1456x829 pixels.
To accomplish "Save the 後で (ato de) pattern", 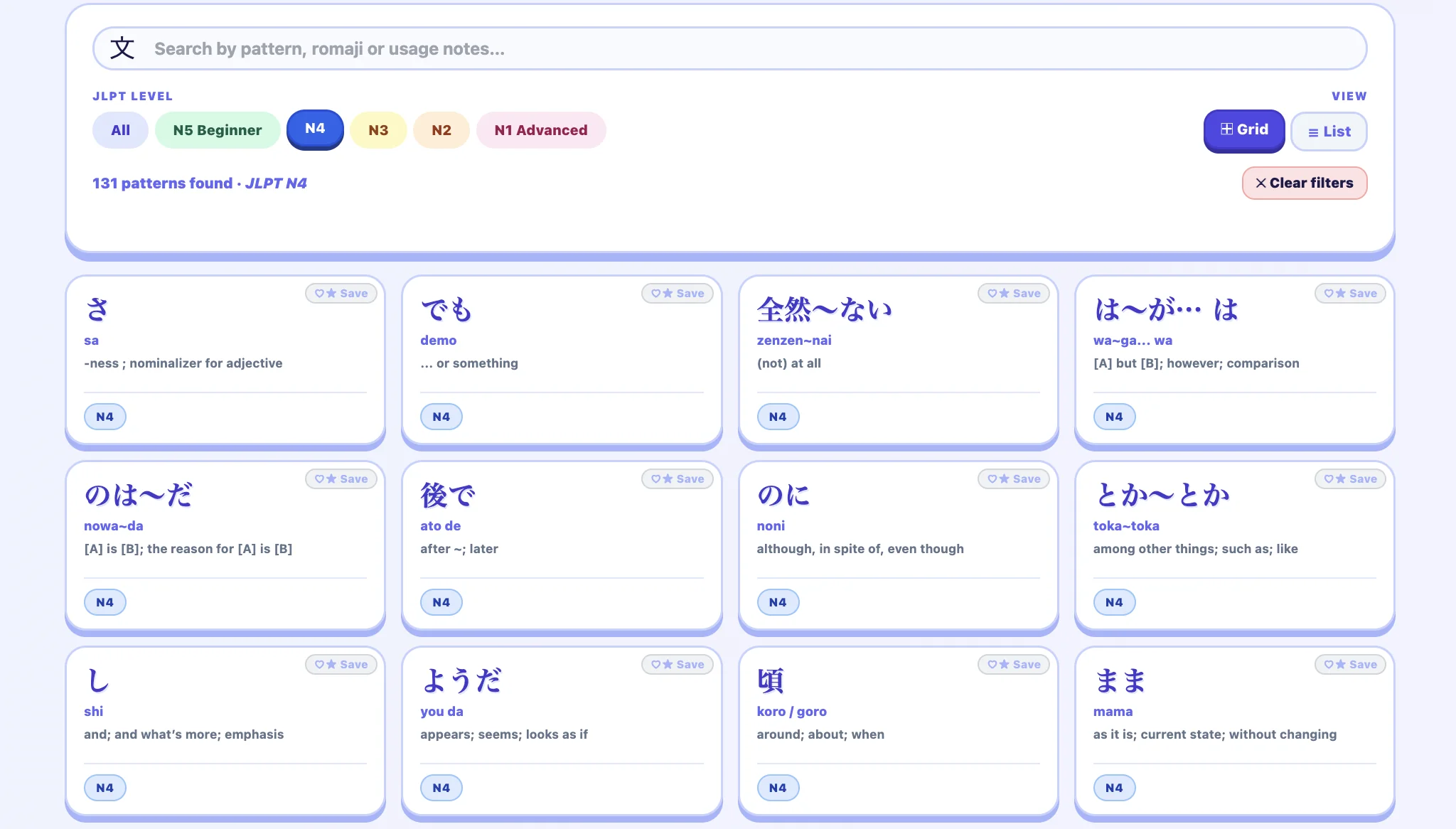I will [678, 479].
